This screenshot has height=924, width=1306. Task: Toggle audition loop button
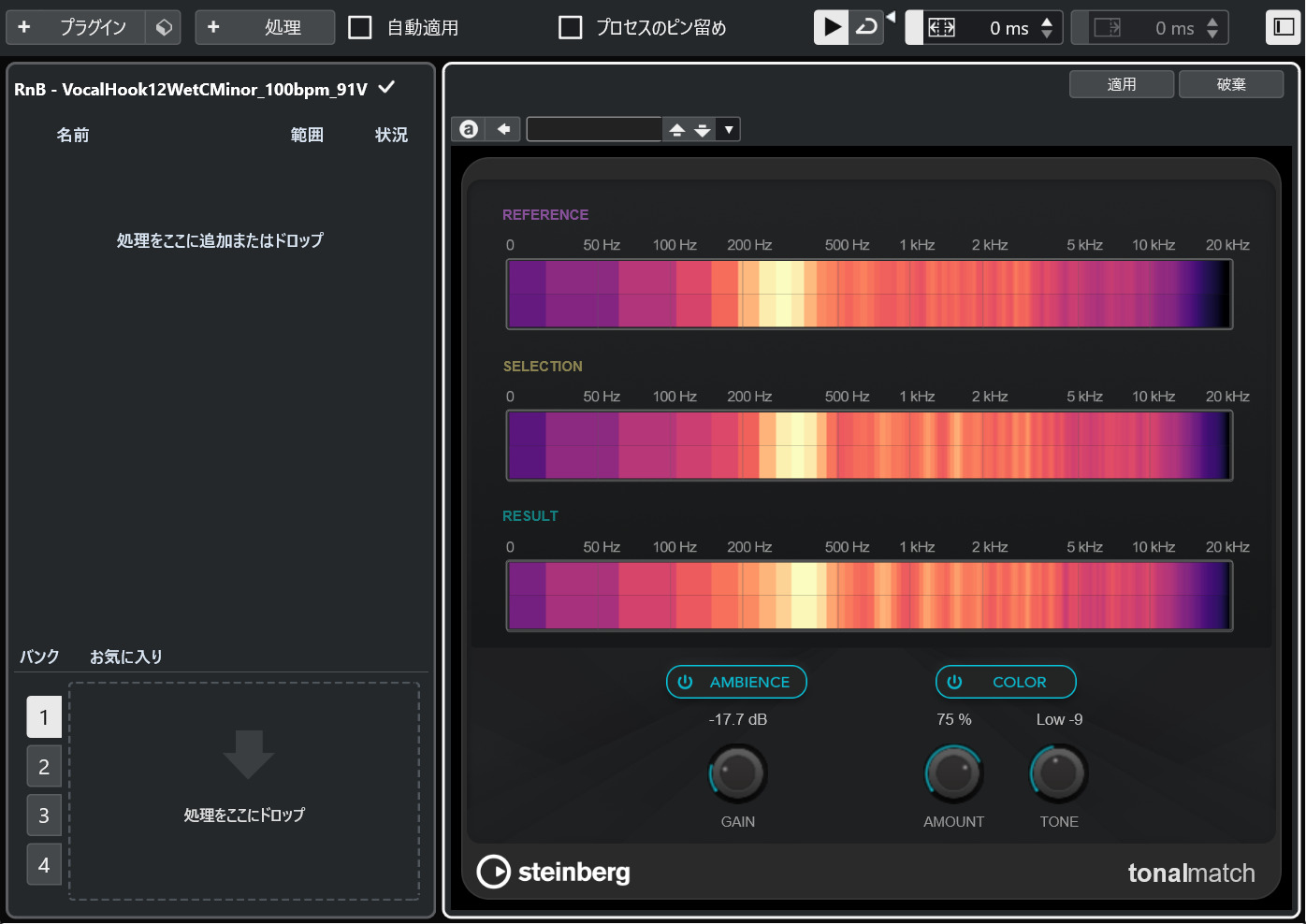[866, 27]
